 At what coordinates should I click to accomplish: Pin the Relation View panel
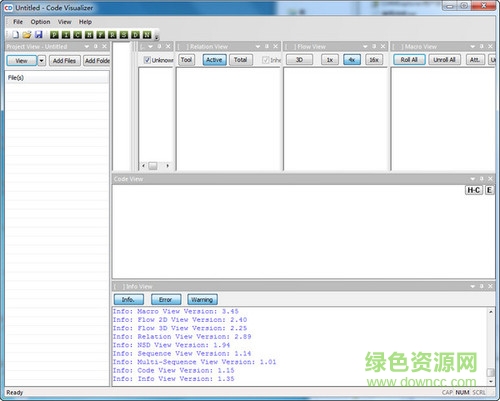click(x=267, y=46)
